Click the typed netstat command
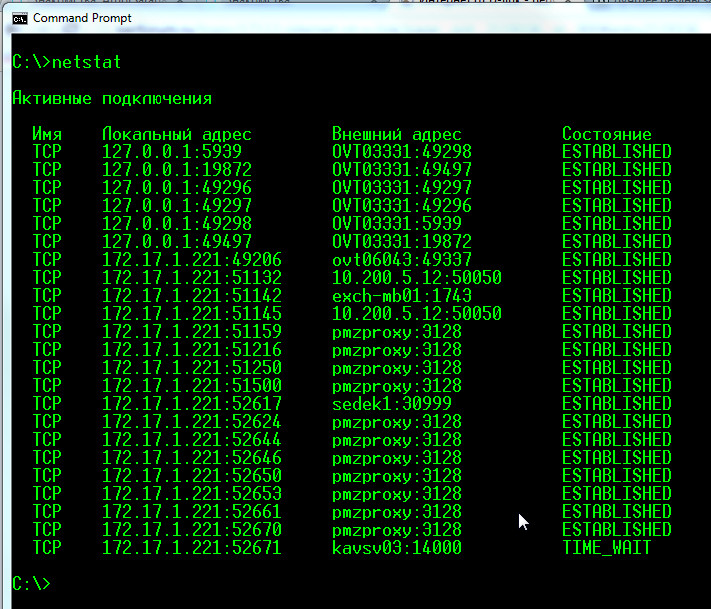The width and height of the screenshot is (711, 609). point(86,62)
